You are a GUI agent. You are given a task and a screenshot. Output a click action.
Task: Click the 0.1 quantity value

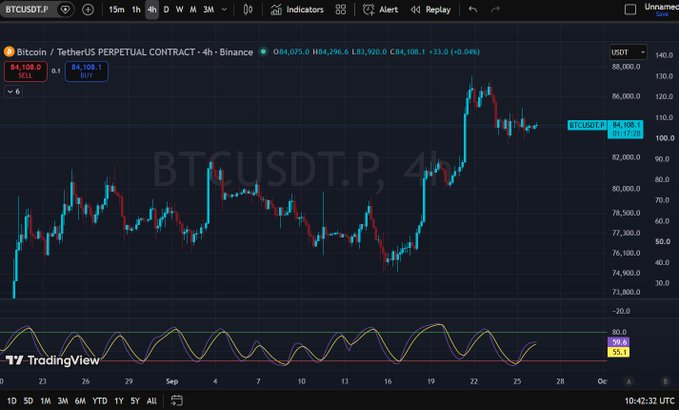56,71
